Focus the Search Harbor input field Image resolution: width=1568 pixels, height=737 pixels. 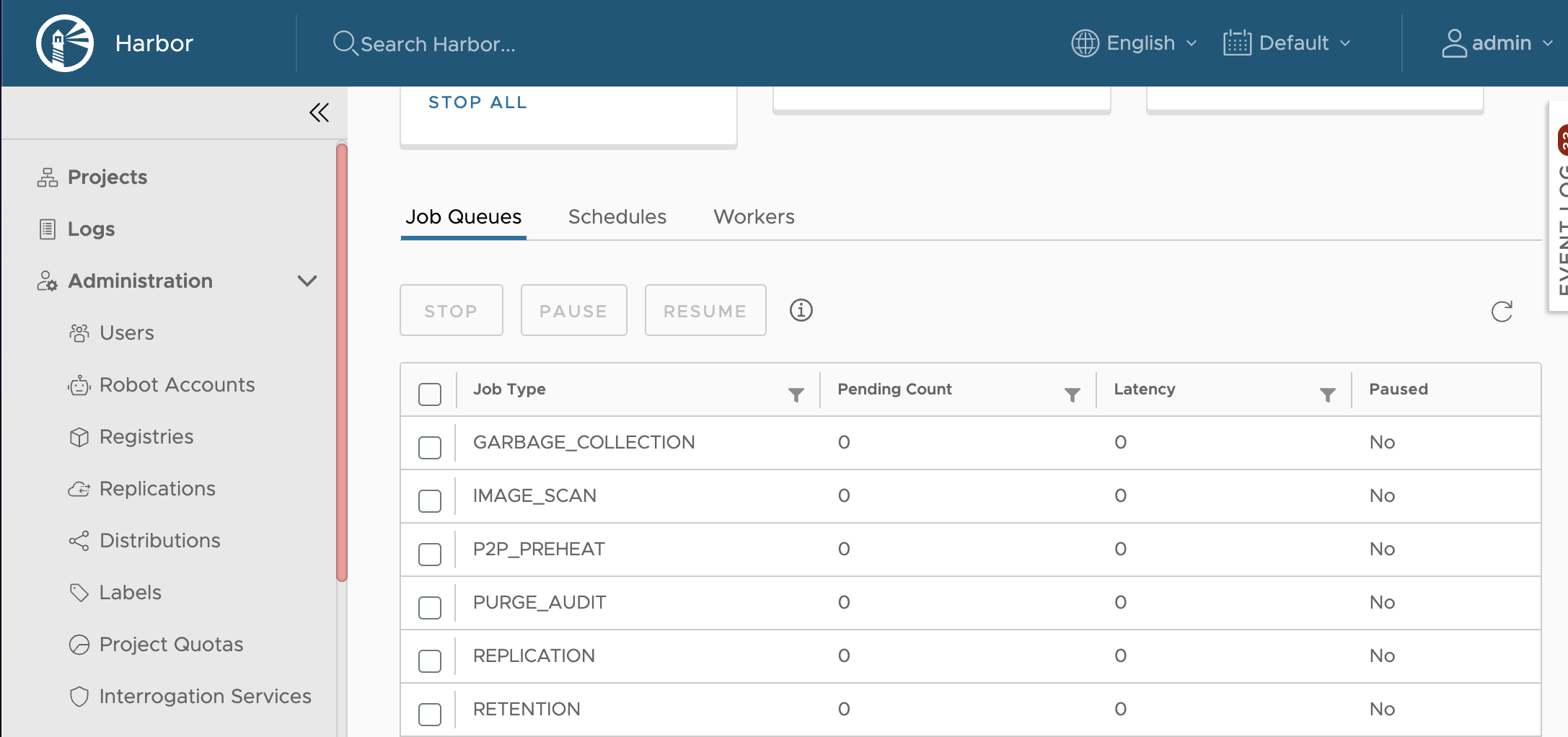click(x=437, y=44)
